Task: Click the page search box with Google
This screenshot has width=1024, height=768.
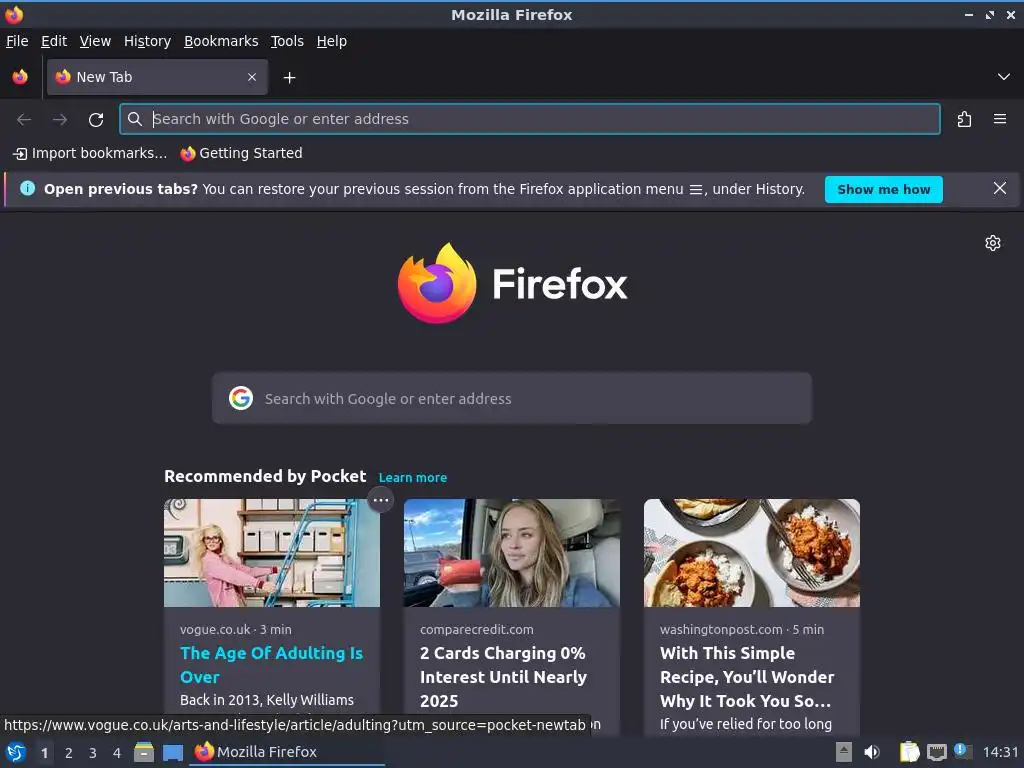Action: 511,398
